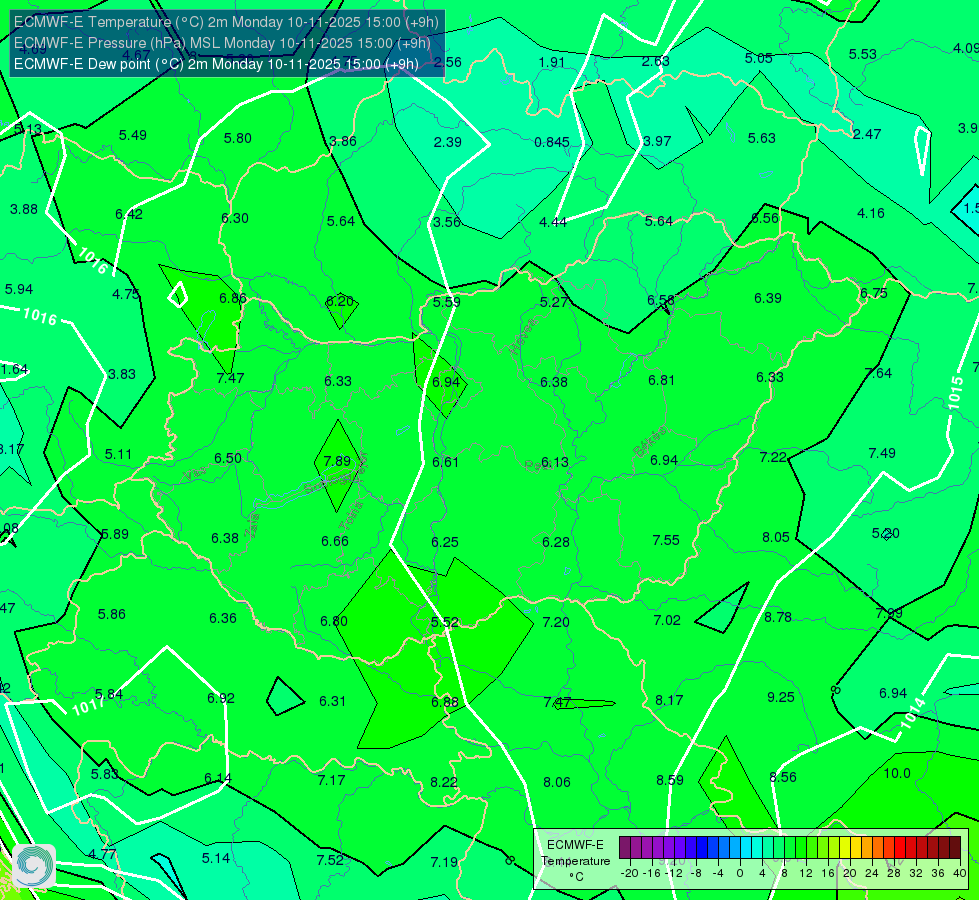Click the 7.20 grid value

(x=556, y=622)
